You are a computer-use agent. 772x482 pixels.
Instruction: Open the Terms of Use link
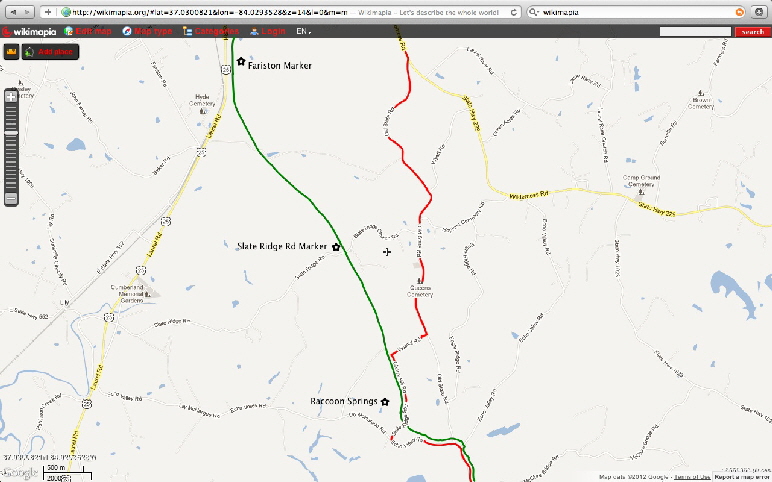(x=692, y=477)
